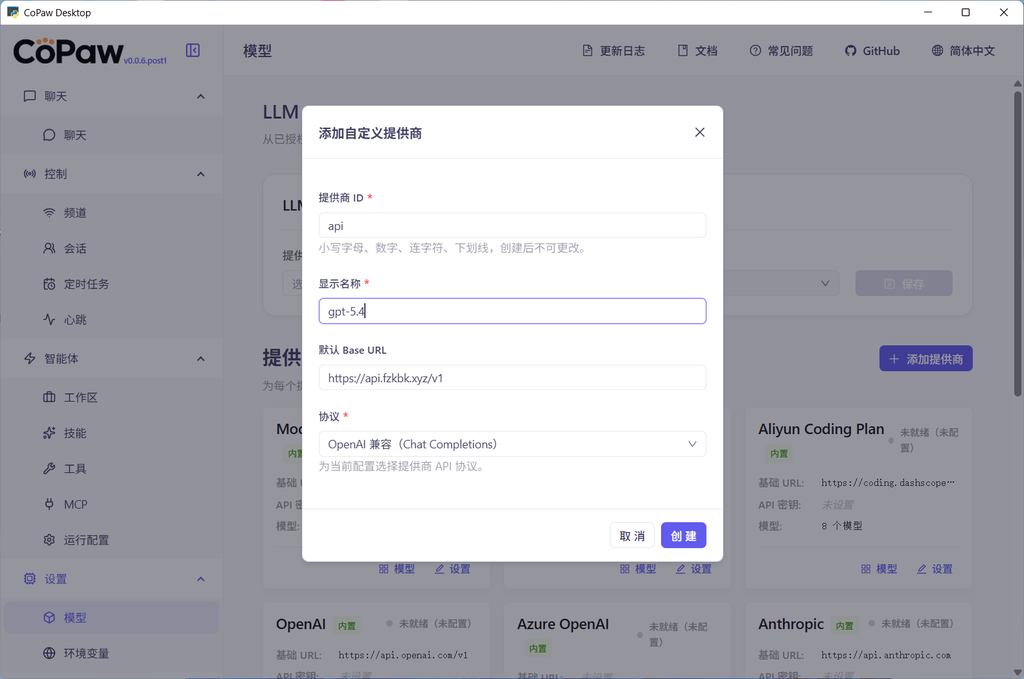The height and width of the screenshot is (679, 1024).
Task: Open the 心跳 heartbeat page
Action: (x=111, y=320)
